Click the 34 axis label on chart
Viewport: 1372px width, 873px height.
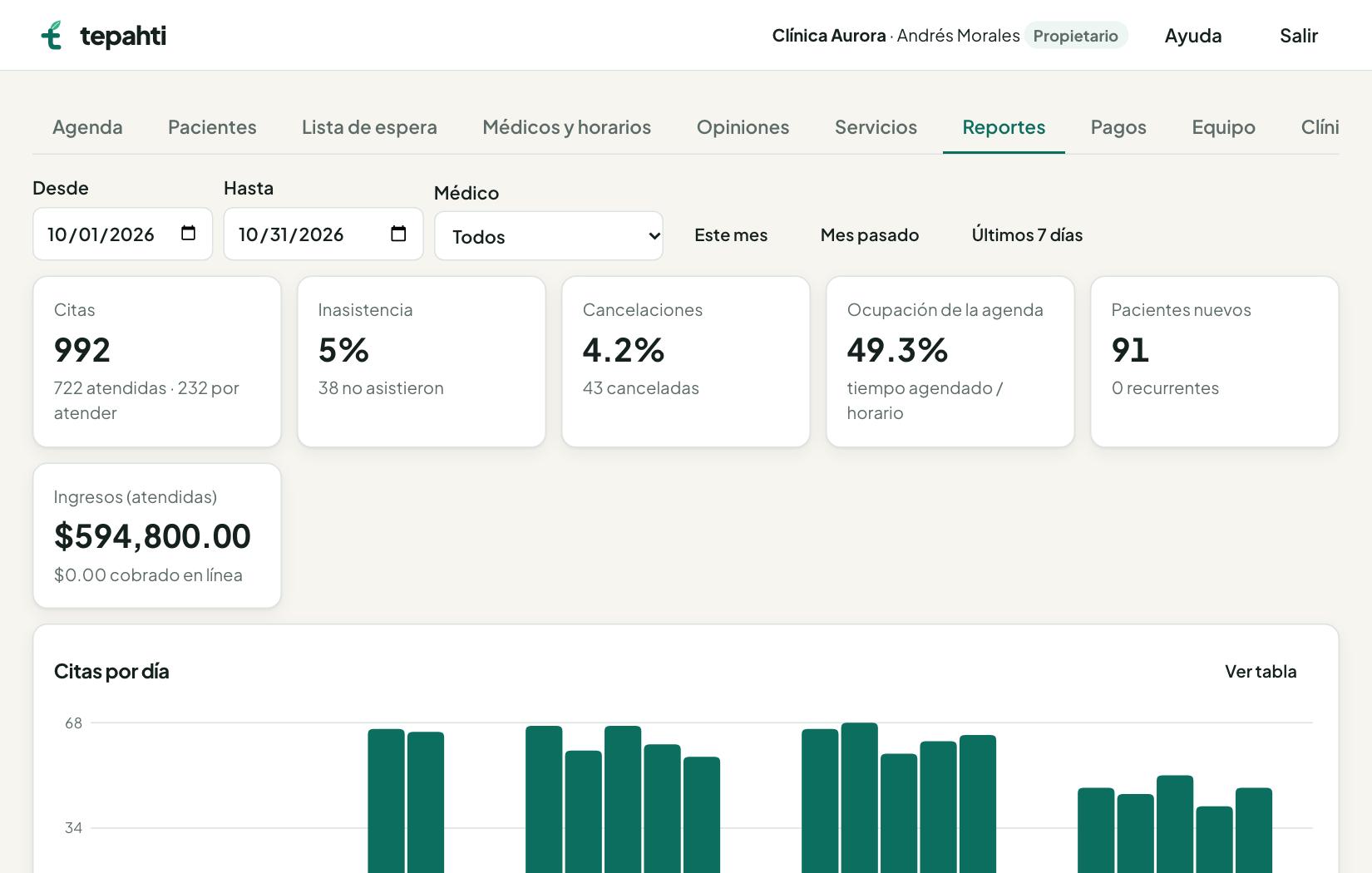(x=73, y=827)
